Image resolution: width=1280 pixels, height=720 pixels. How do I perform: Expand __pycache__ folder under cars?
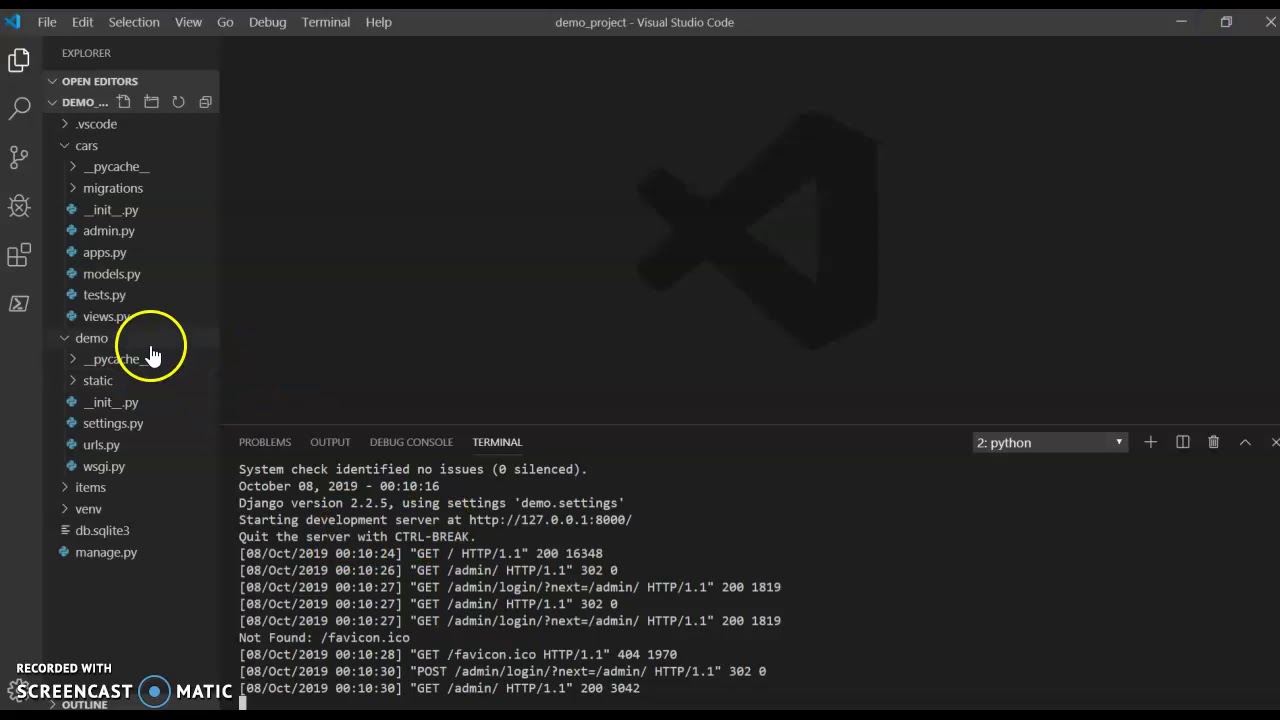coord(116,167)
